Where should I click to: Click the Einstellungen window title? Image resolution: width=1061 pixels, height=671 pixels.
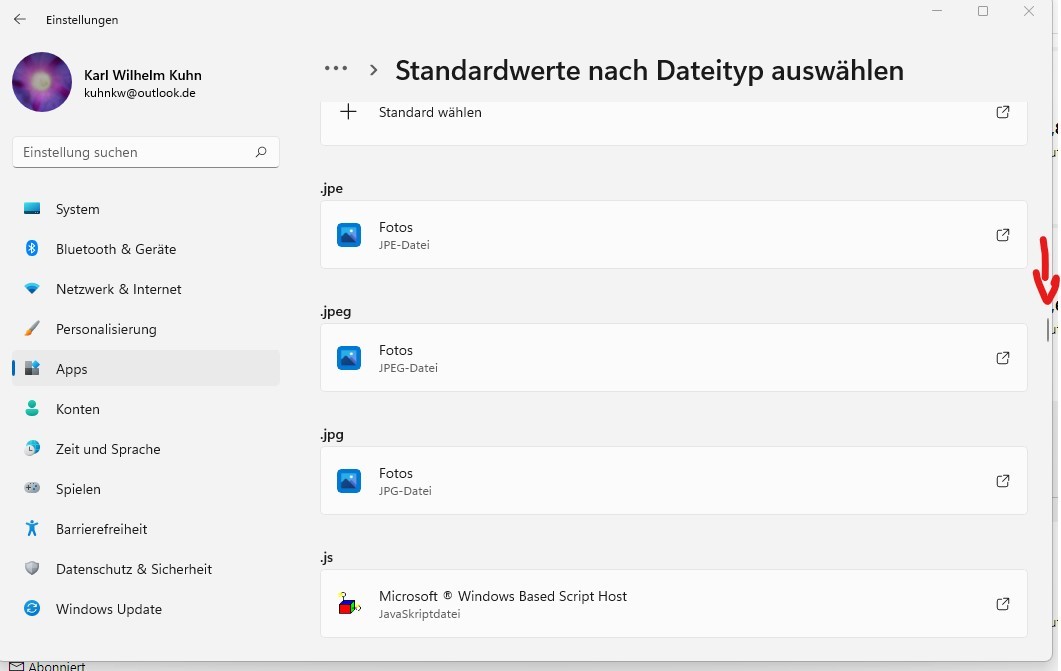(82, 20)
